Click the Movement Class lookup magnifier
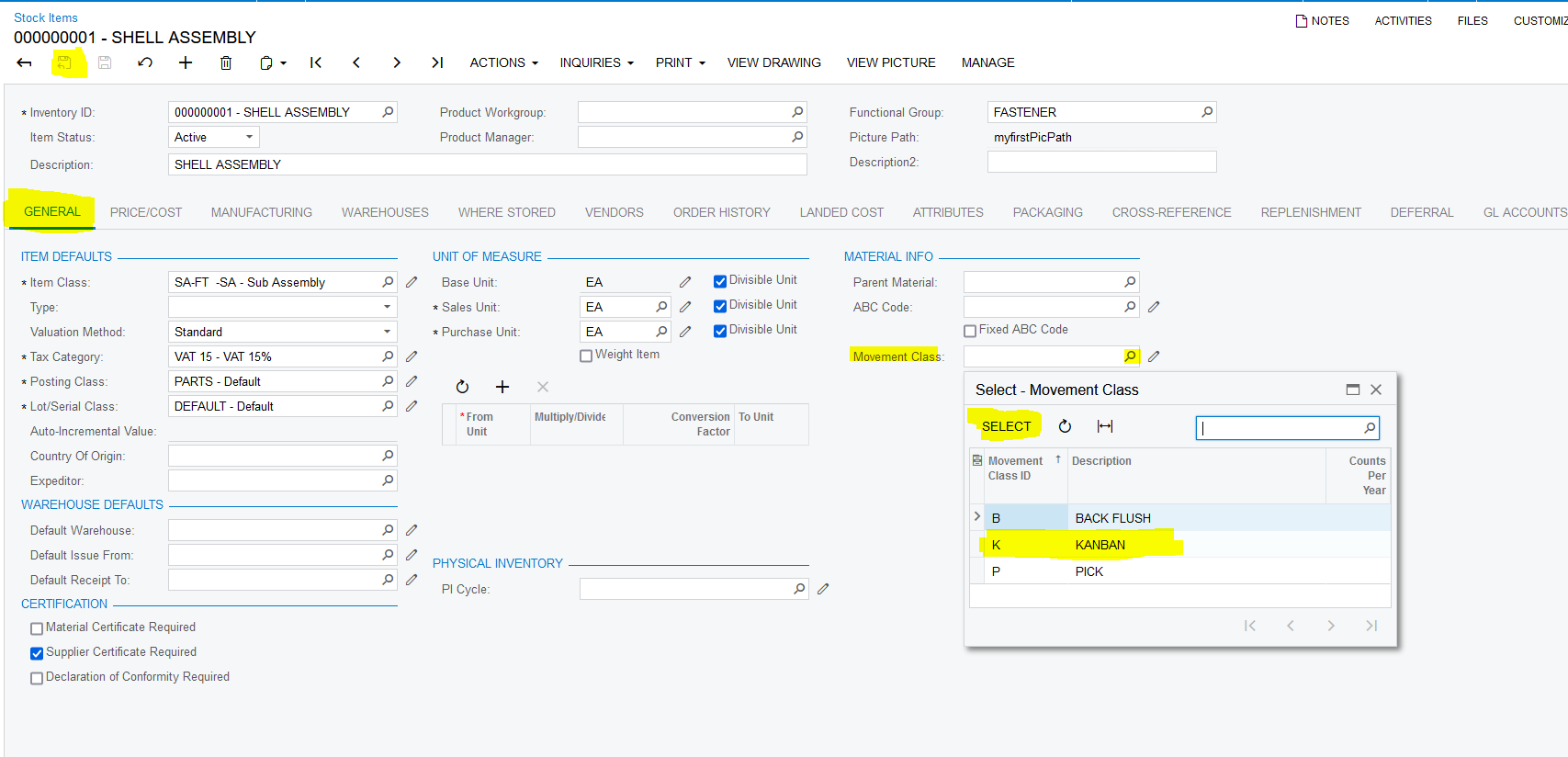The width and height of the screenshot is (1568, 757). pyautogui.click(x=1130, y=356)
